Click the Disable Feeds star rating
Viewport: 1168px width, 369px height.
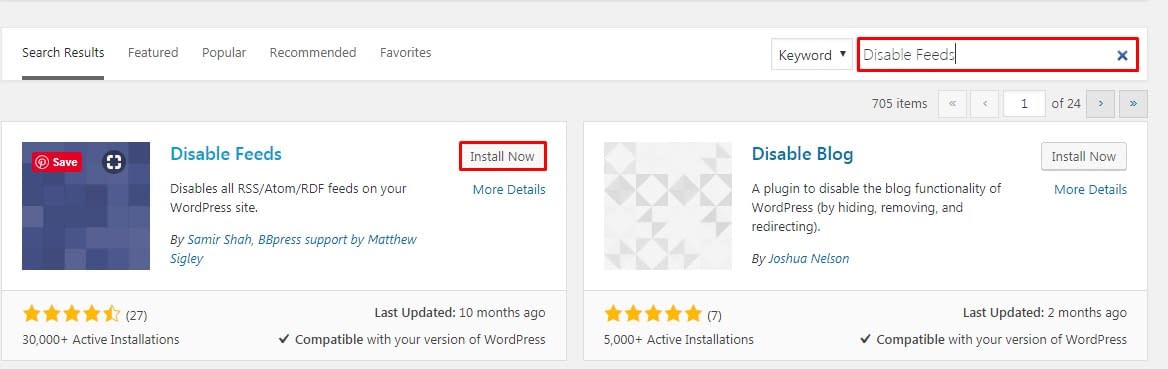pos(71,314)
